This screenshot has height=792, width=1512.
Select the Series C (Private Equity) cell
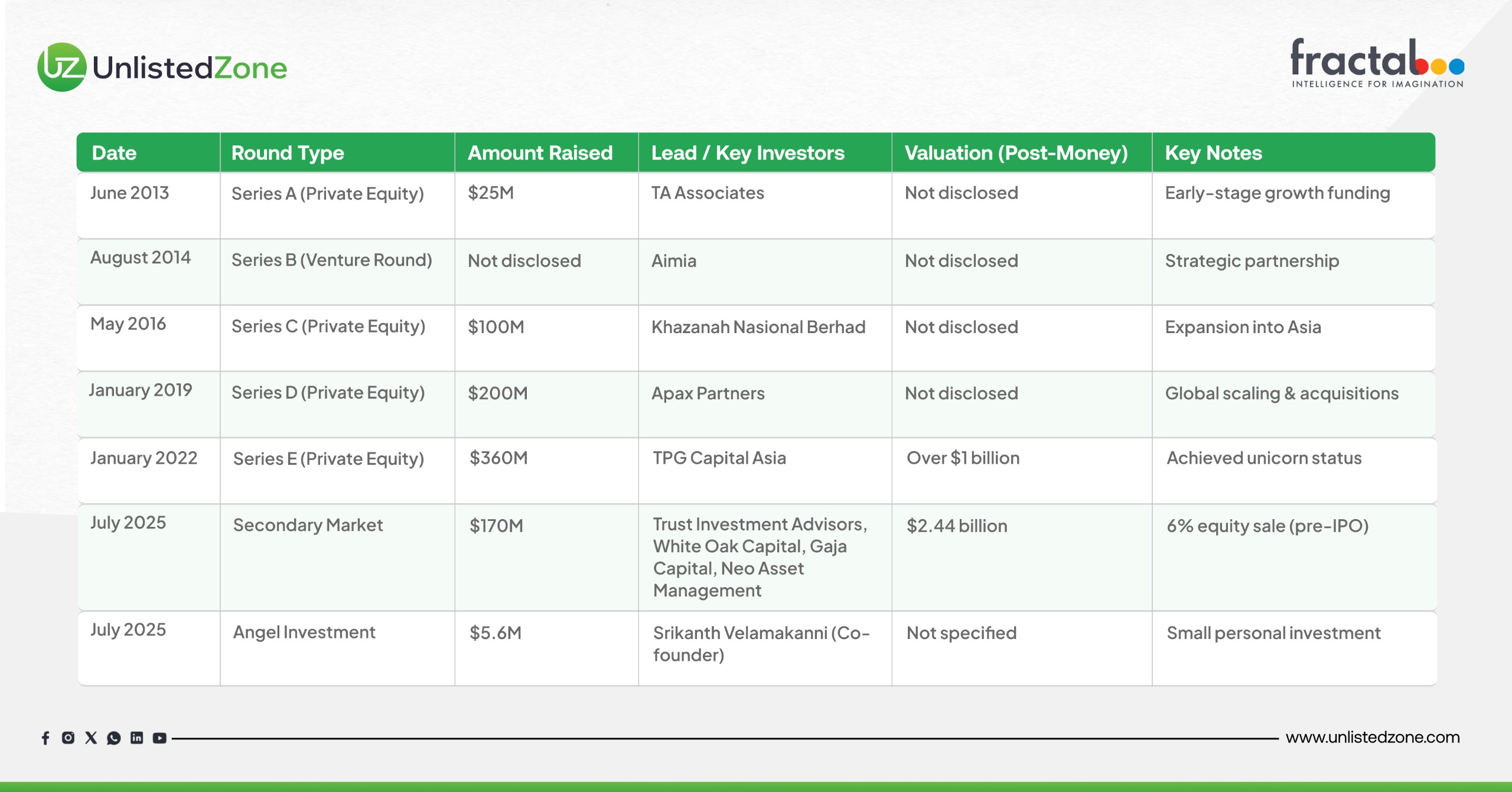point(328,327)
